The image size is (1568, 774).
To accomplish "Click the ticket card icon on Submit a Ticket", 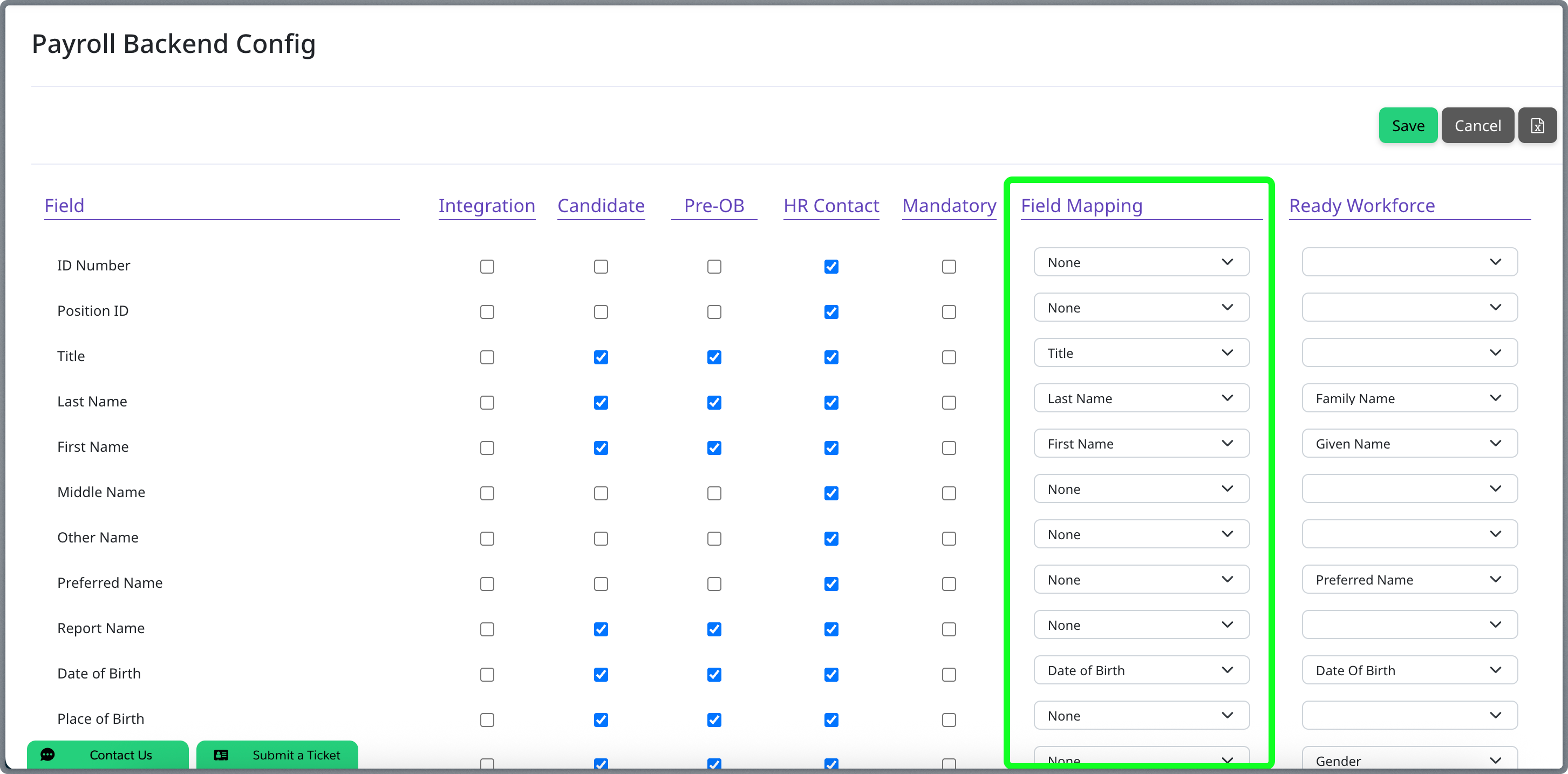I will 221,755.
